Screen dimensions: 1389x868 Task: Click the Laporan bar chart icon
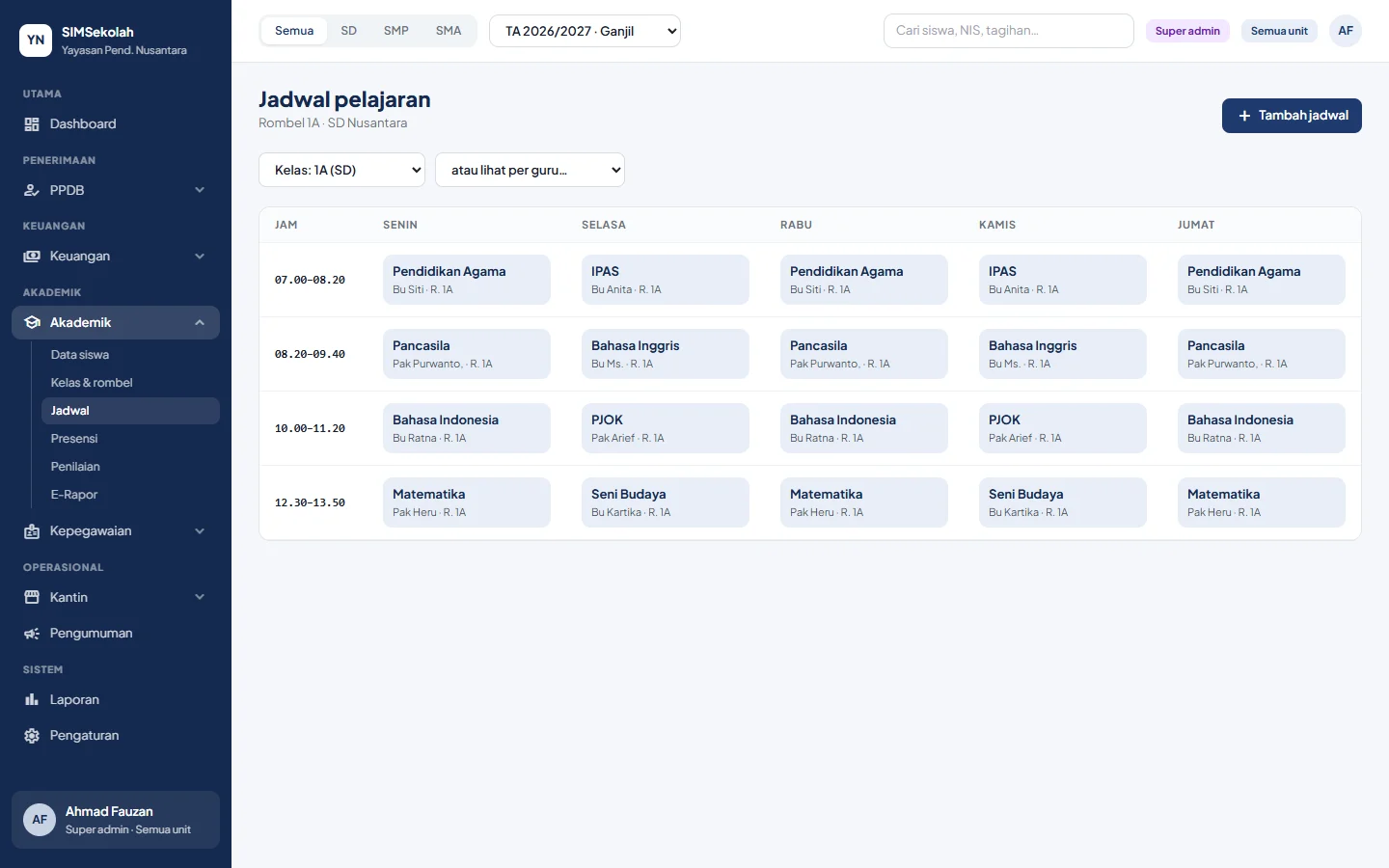click(32, 700)
